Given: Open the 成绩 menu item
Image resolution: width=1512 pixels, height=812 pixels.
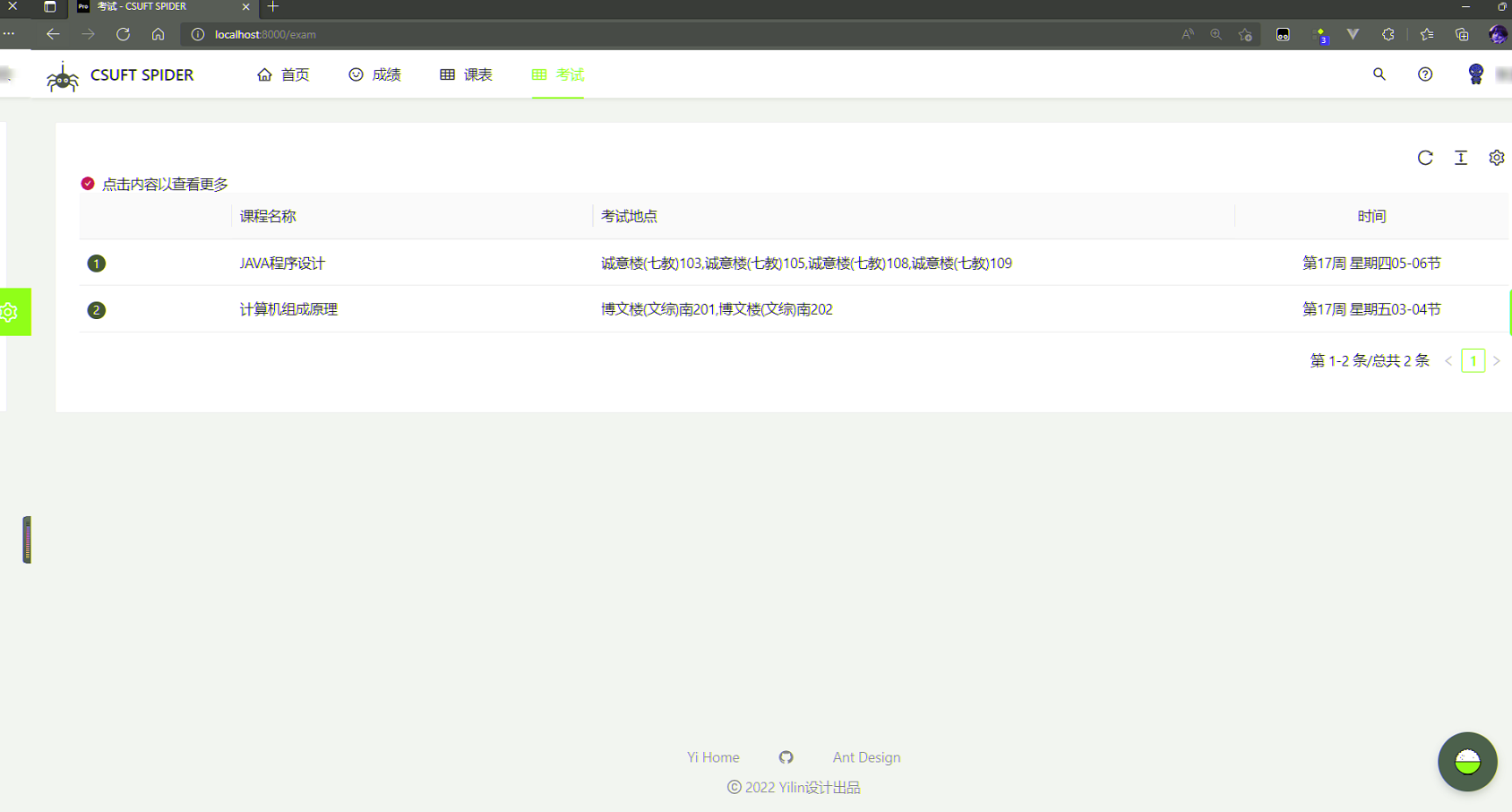Looking at the screenshot, I should (375, 74).
